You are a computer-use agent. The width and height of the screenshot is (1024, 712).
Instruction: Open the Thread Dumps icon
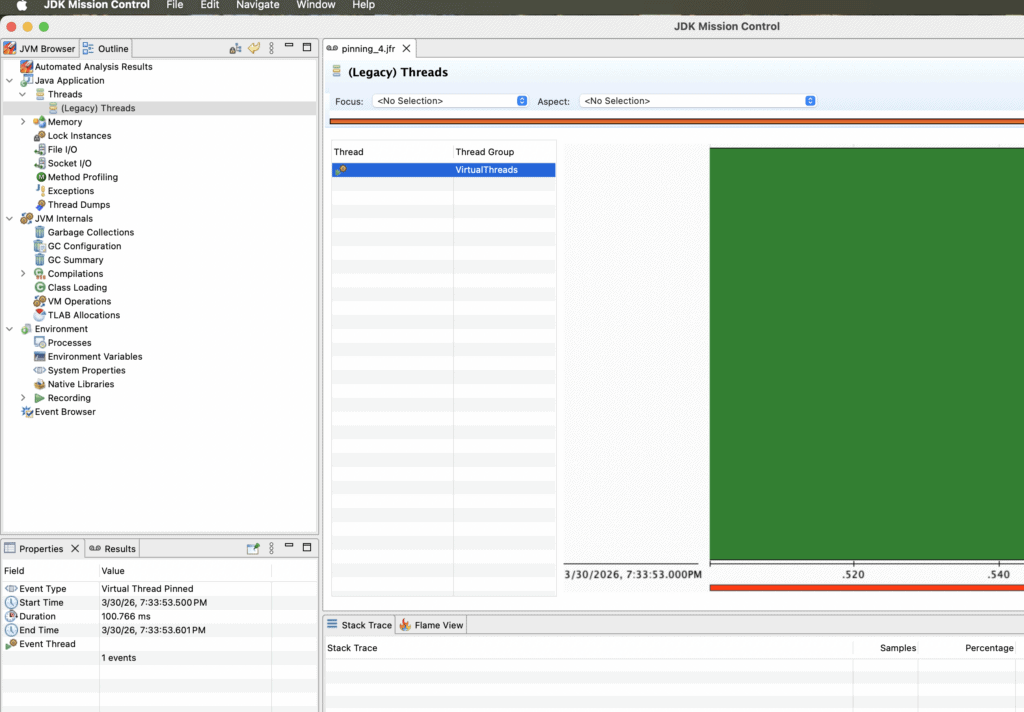[40, 204]
